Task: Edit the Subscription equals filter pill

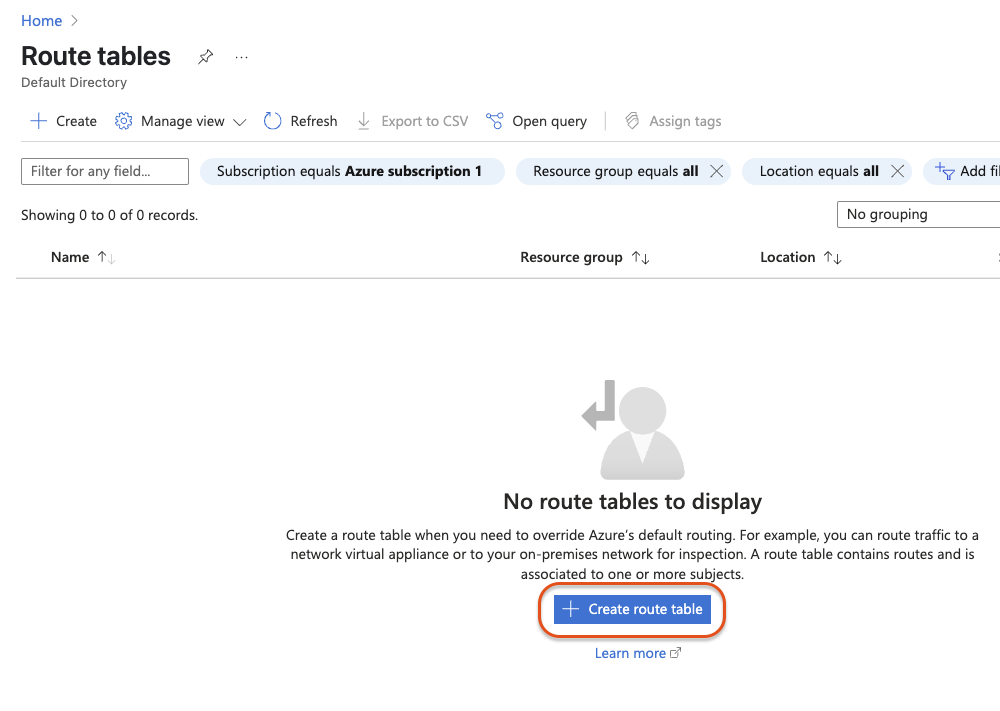Action: click(352, 172)
